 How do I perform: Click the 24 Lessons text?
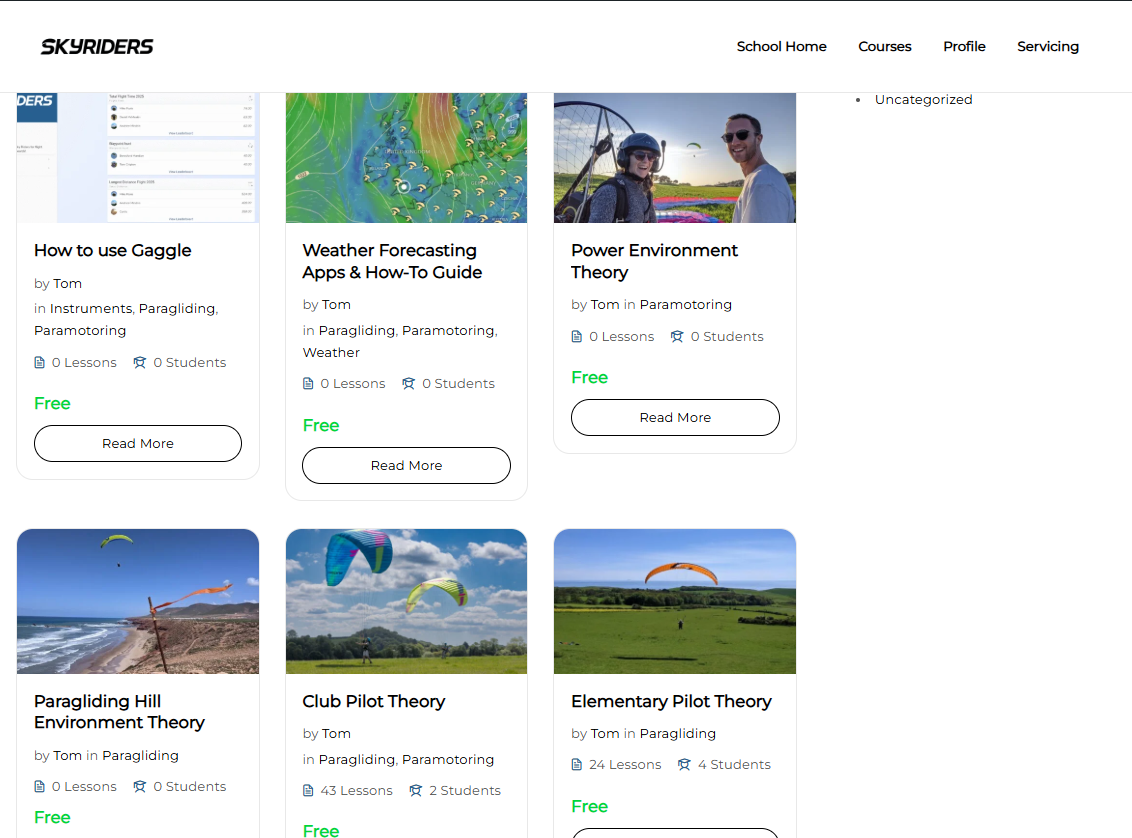[x=625, y=764]
